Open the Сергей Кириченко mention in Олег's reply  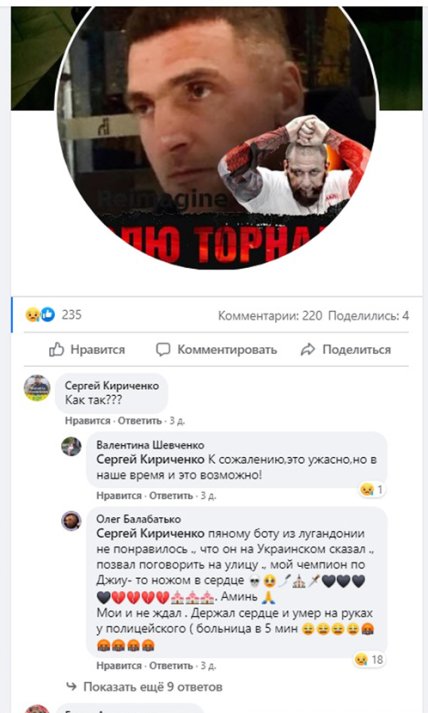150,533
